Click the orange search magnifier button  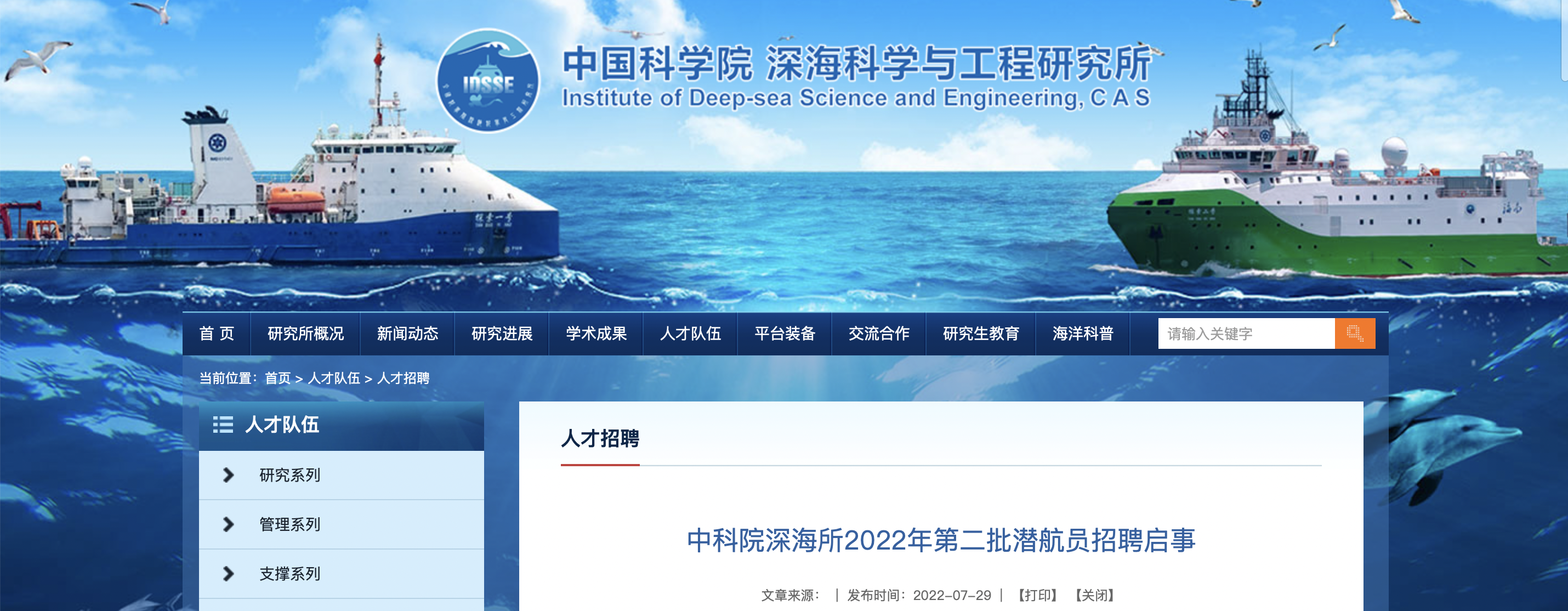1354,333
